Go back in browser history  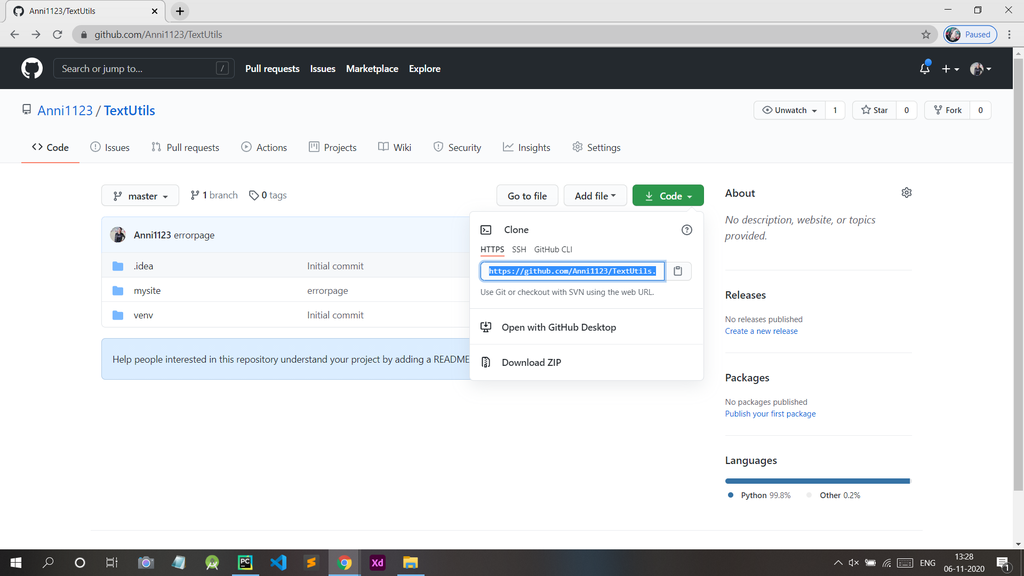pyautogui.click(x=14, y=35)
